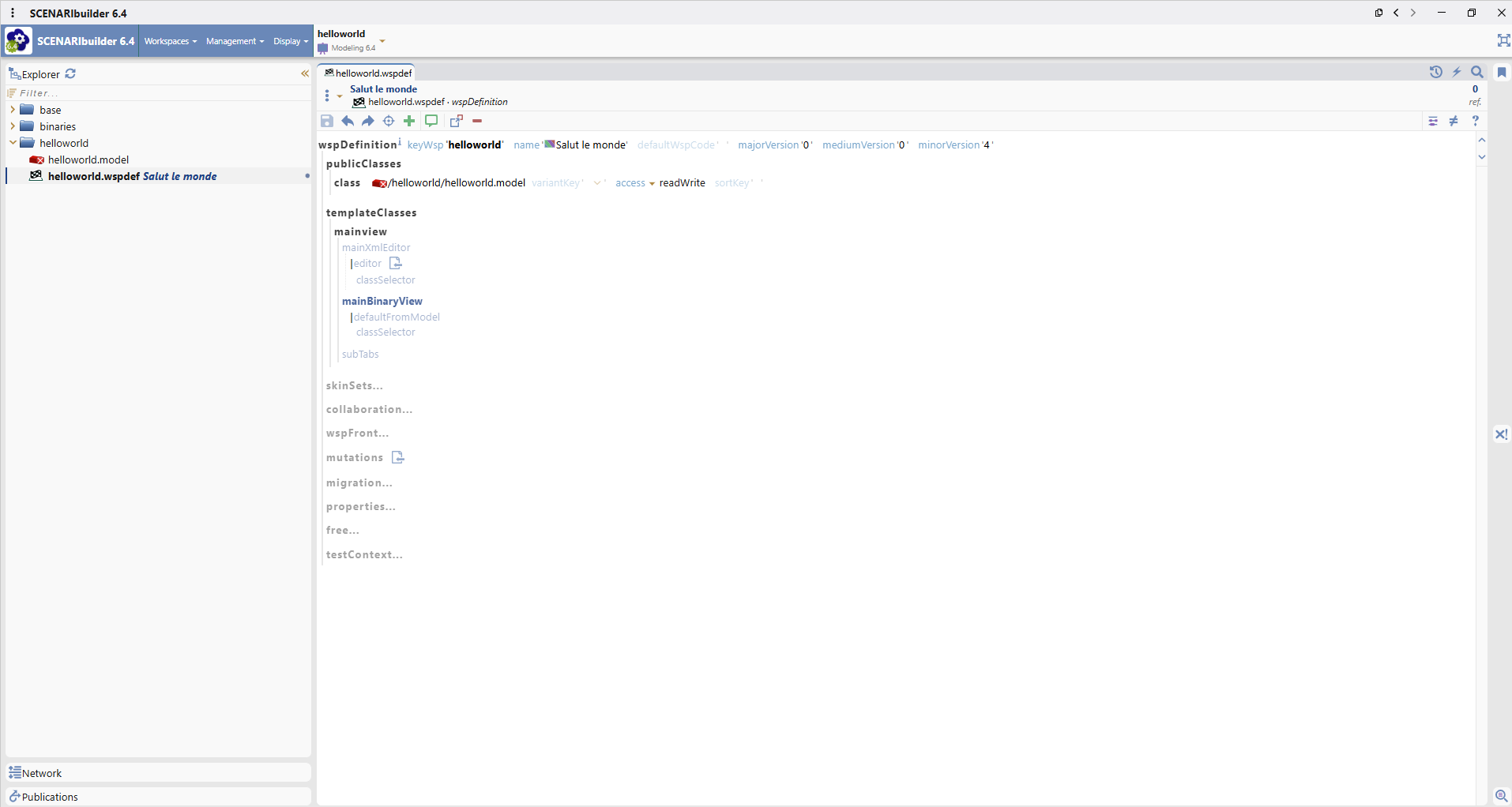Open search with the magnifier icon

click(x=1476, y=72)
